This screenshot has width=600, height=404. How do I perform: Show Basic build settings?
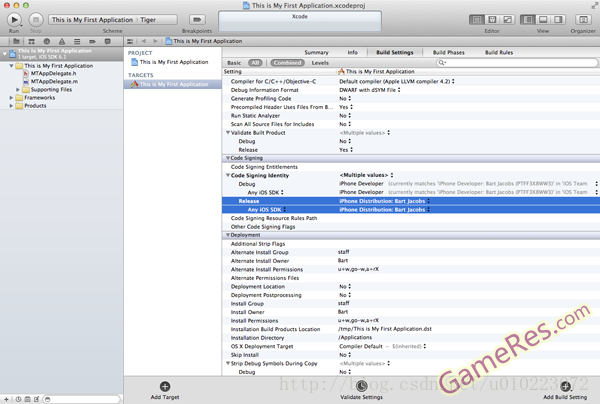[234, 63]
